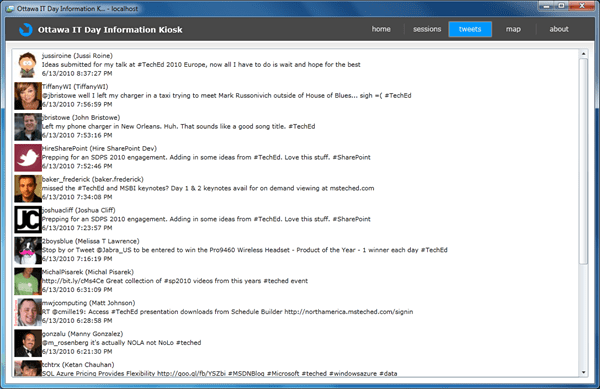The height and width of the screenshot is (389, 600).
Task: Select 'HireSharePoint (Hire SharePoint Dev)' username
Action: (99, 148)
